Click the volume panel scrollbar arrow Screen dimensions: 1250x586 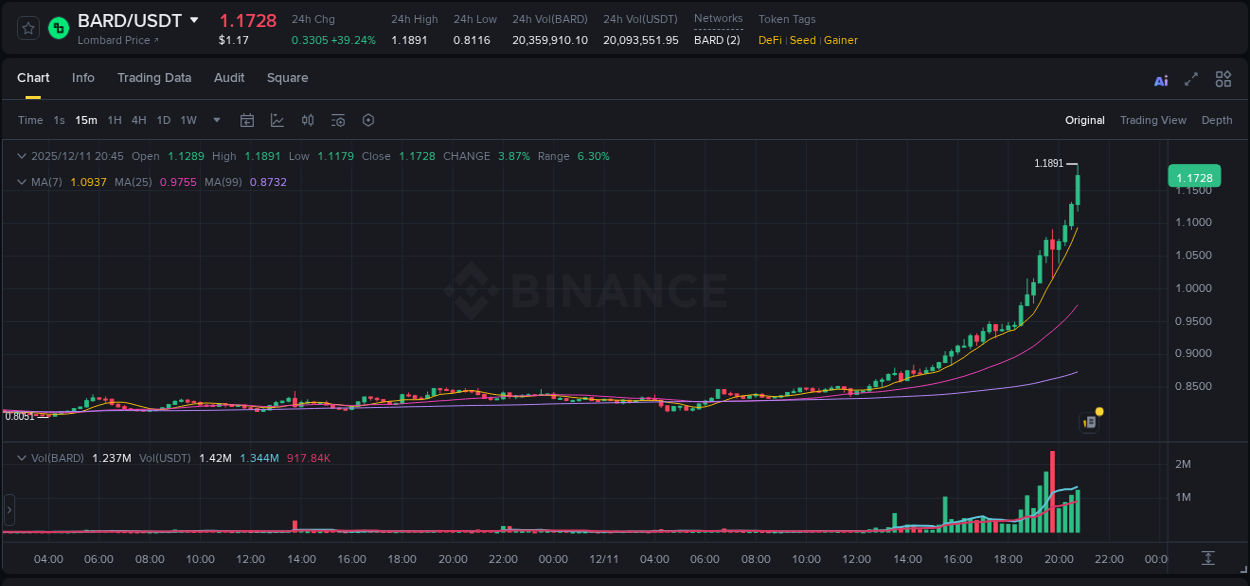click(x=9, y=510)
